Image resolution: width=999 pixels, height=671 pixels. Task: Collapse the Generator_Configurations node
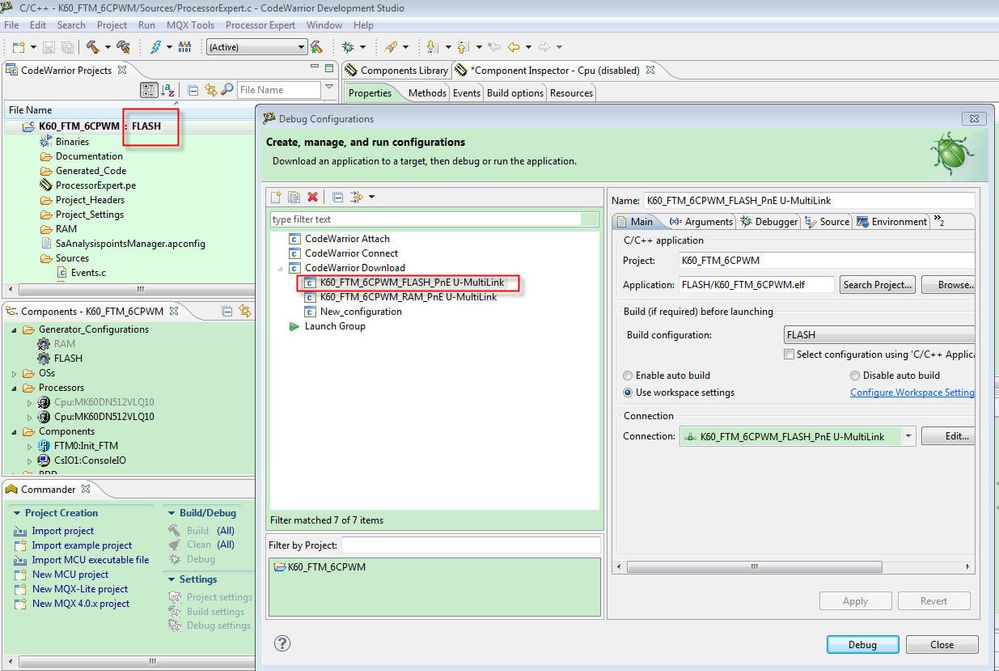(x=14, y=330)
